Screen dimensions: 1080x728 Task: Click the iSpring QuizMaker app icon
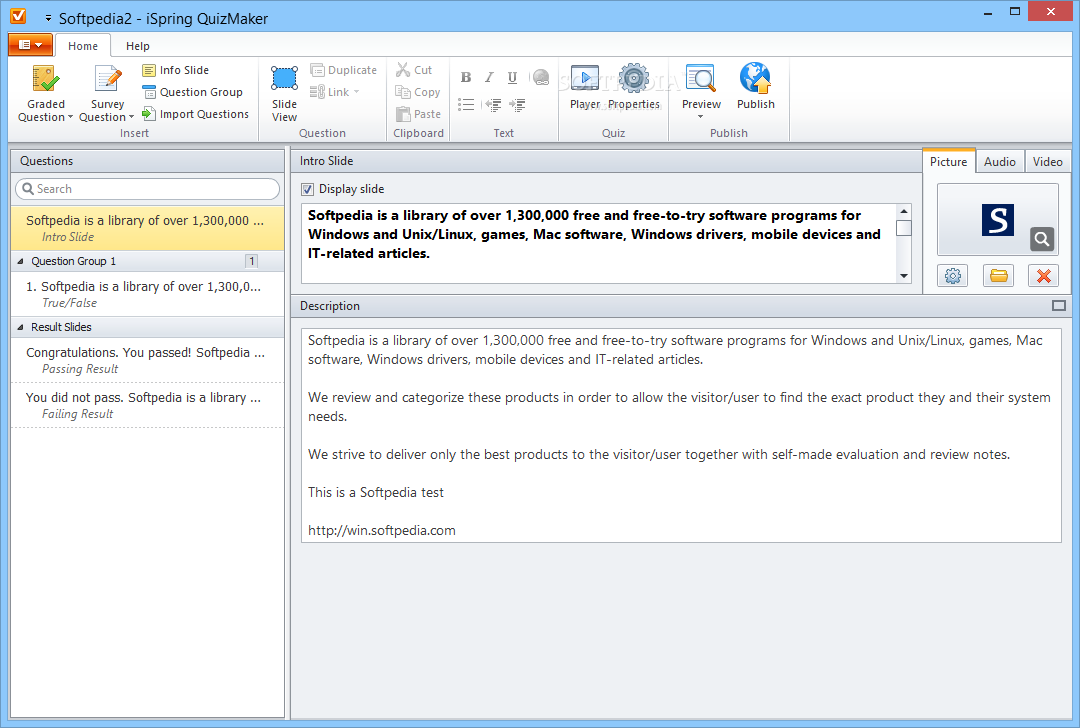[18, 16]
